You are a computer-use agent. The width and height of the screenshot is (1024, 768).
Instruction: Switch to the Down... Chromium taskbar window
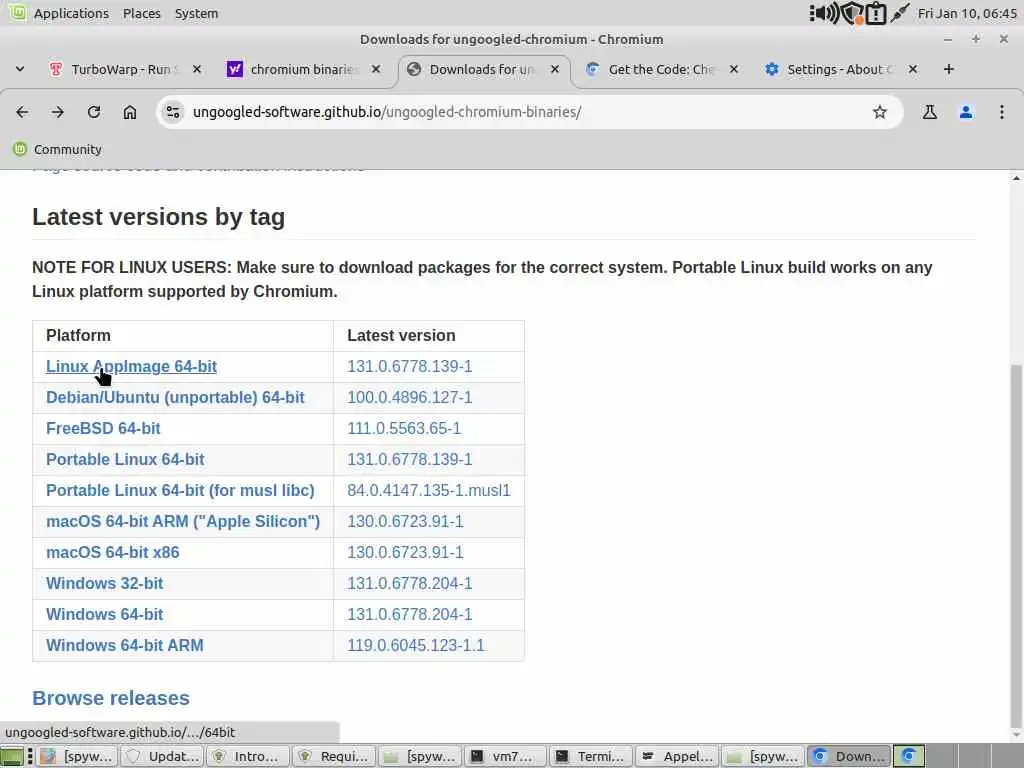click(x=849, y=756)
